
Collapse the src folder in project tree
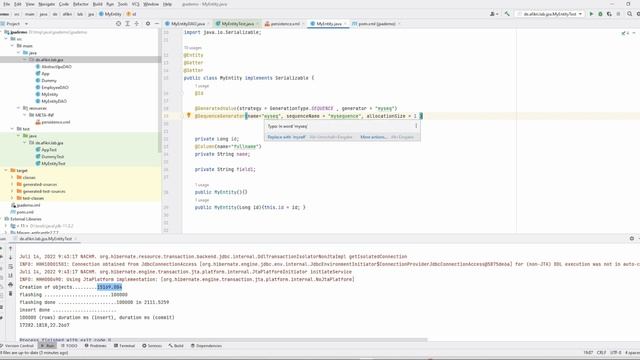click(6, 39)
